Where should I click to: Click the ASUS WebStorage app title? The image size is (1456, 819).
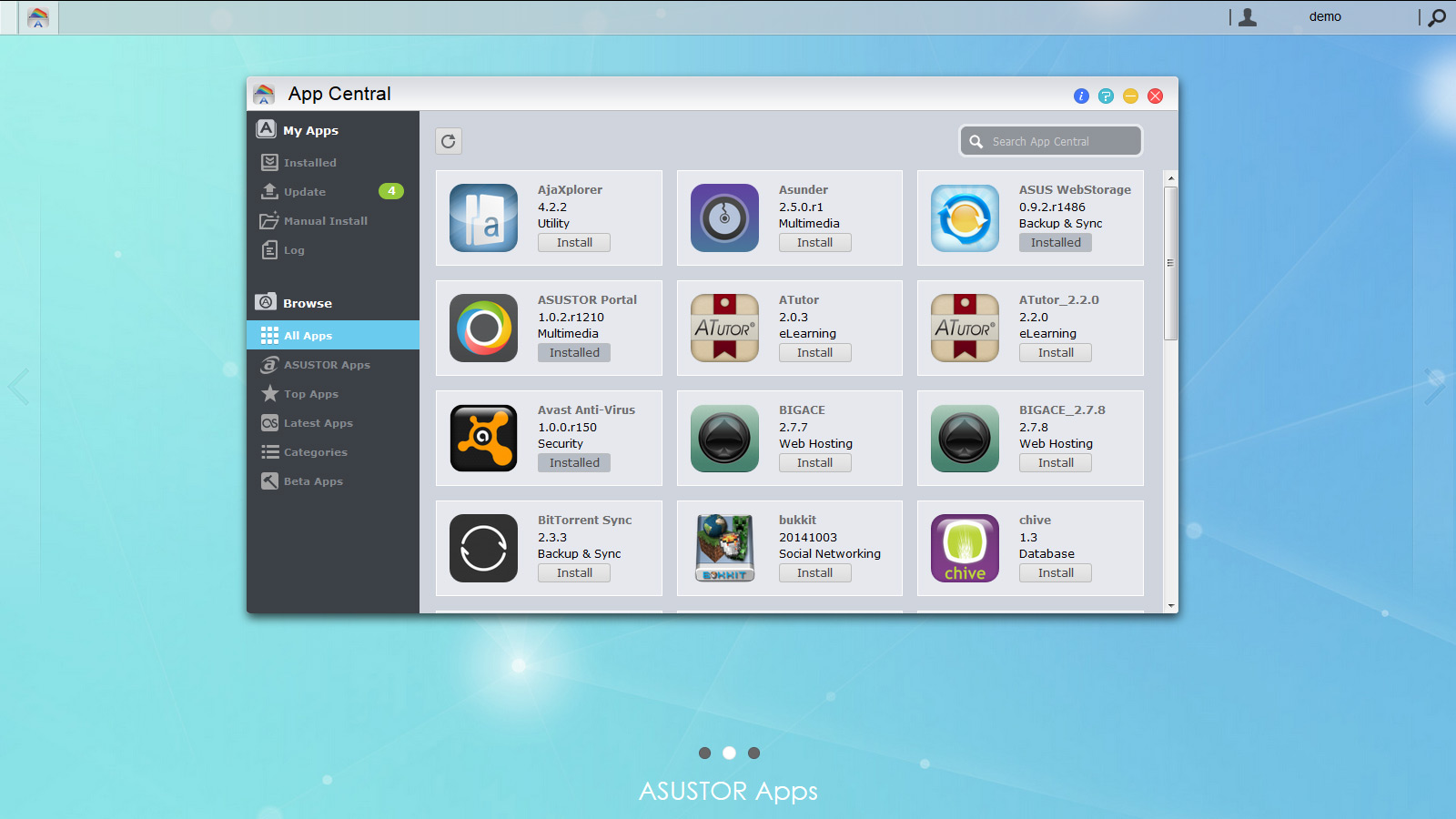(1075, 190)
